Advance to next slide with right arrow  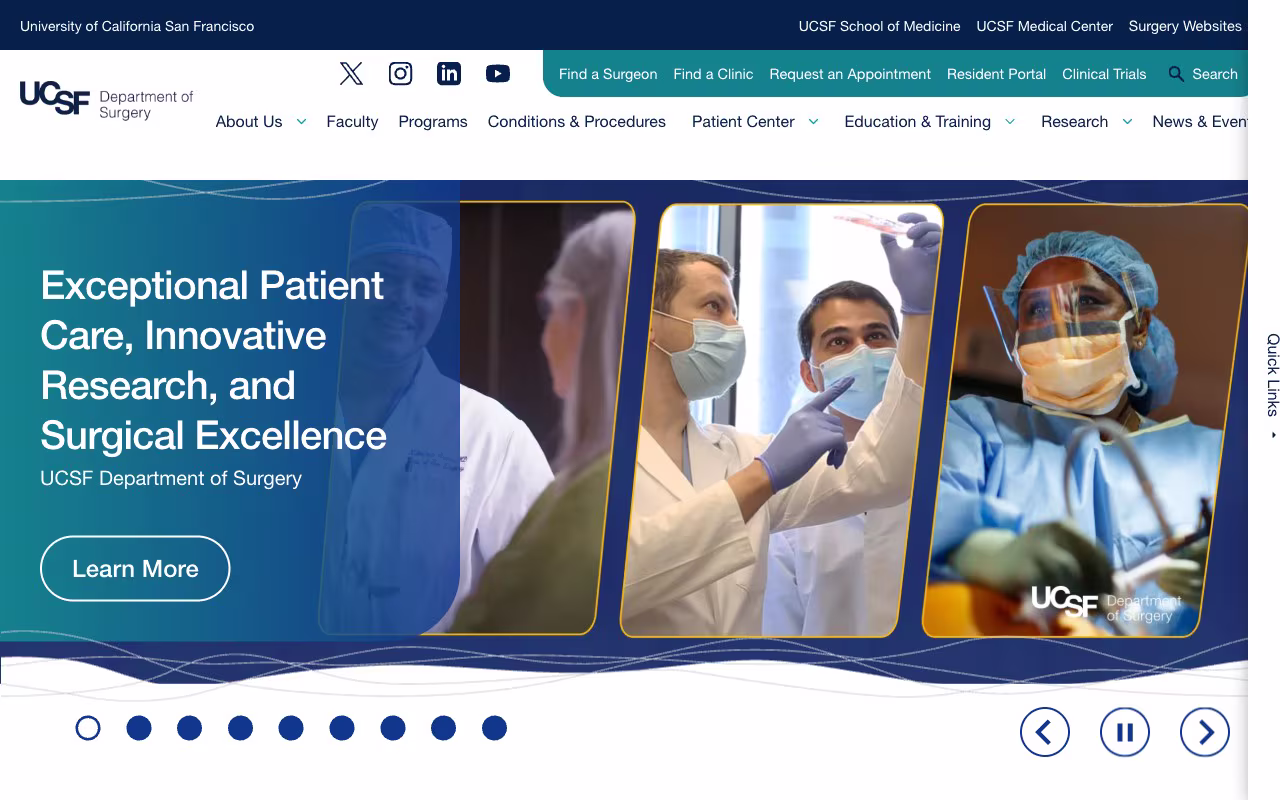click(x=1205, y=732)
